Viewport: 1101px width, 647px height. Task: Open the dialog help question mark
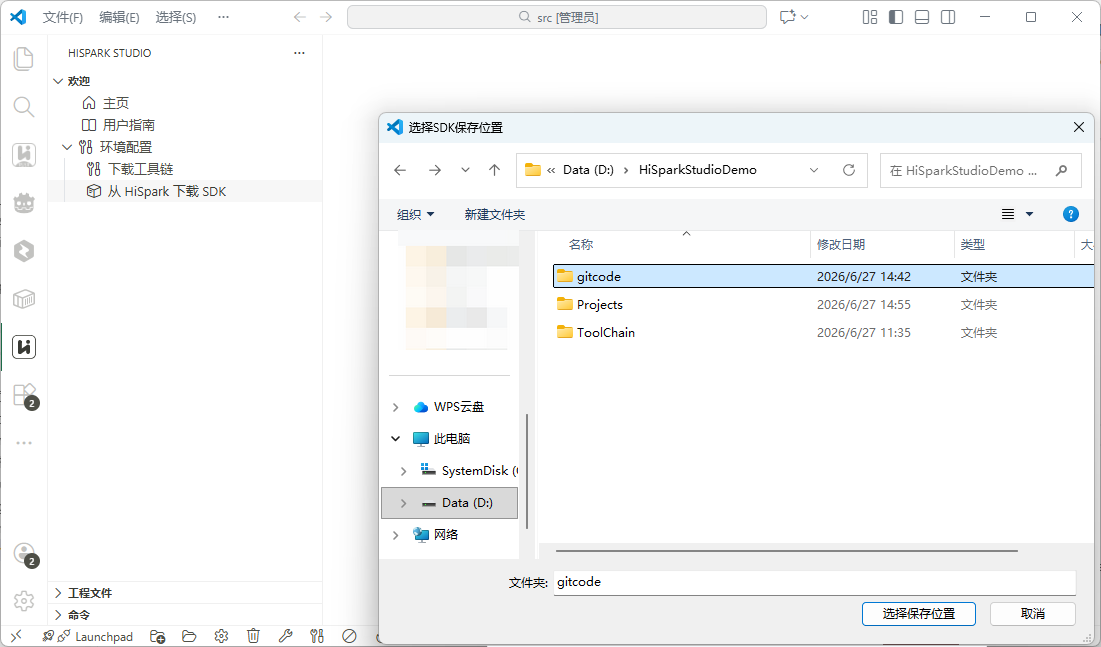[1071, 214]
